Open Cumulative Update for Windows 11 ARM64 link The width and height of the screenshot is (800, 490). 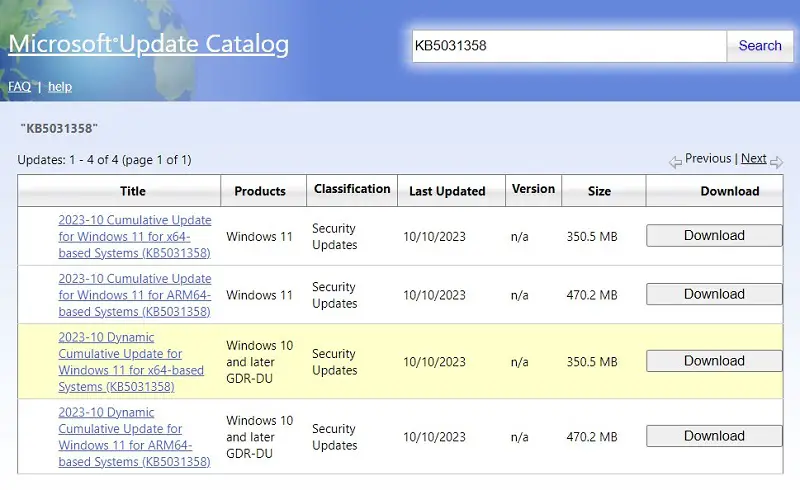(135, 295)
